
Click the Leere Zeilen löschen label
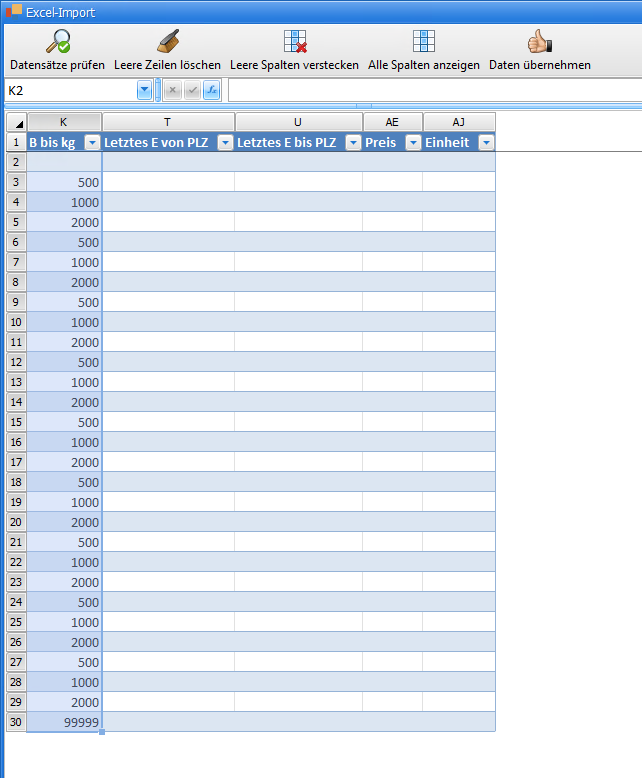click(167, 65)
